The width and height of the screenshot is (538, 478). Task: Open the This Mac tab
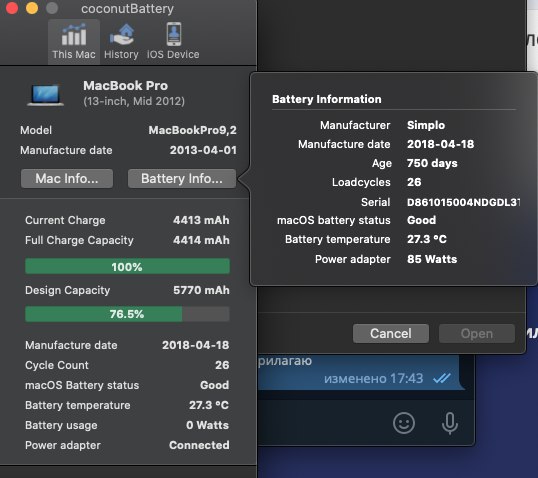tap(74, 42)
